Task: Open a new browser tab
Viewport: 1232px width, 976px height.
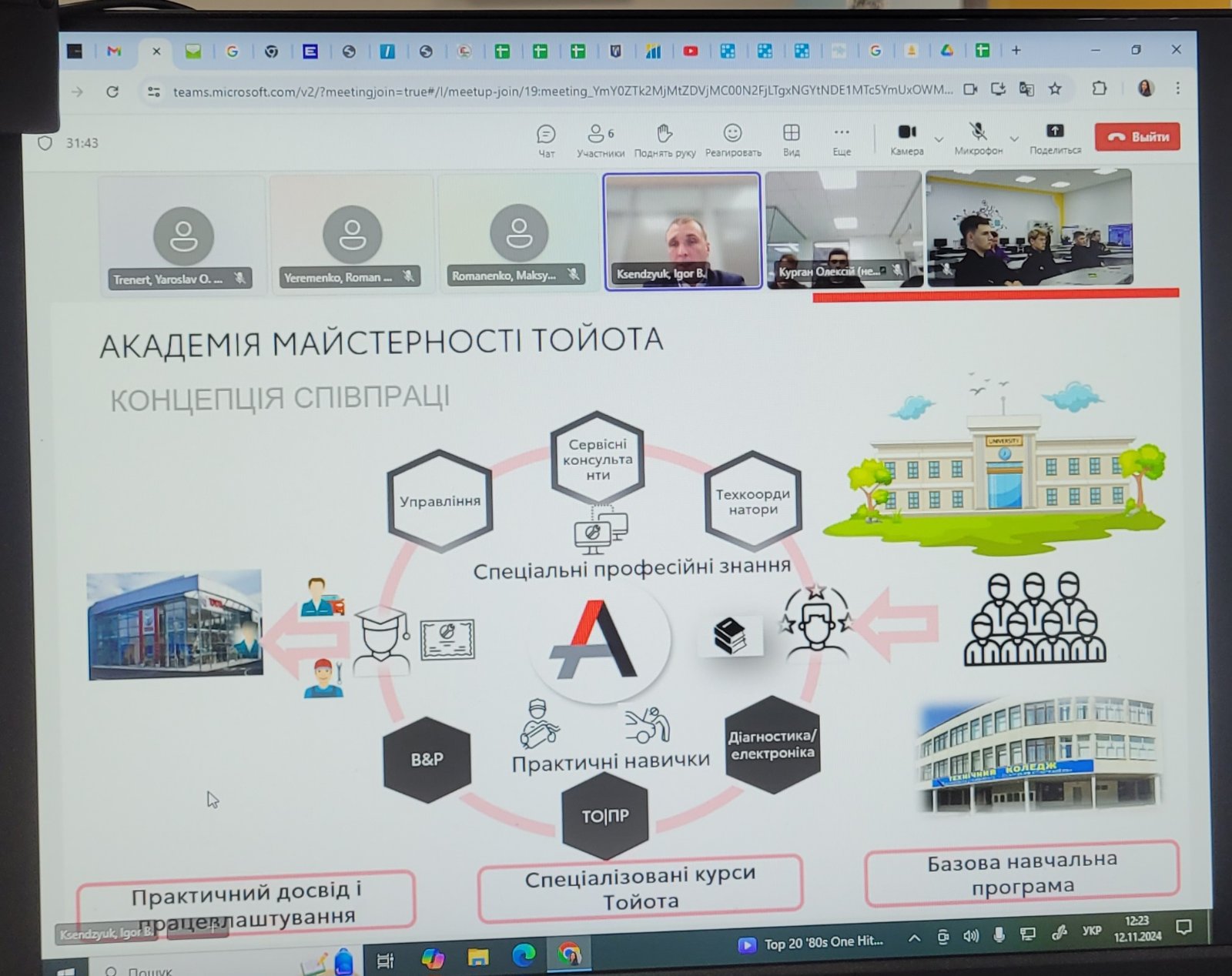Action: (1016, 50)
